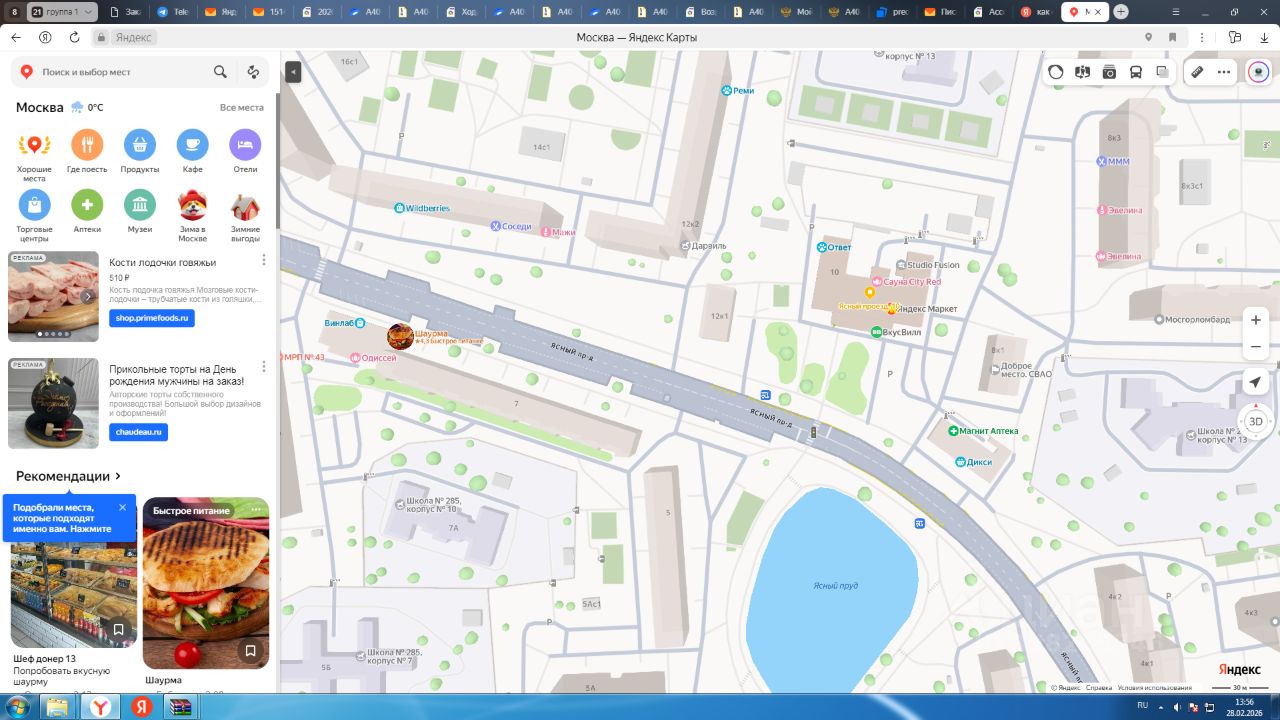This screenshot has width=1280, height=720.
Task: Choose the Аптеки category
Action: [x=87, y=211]
